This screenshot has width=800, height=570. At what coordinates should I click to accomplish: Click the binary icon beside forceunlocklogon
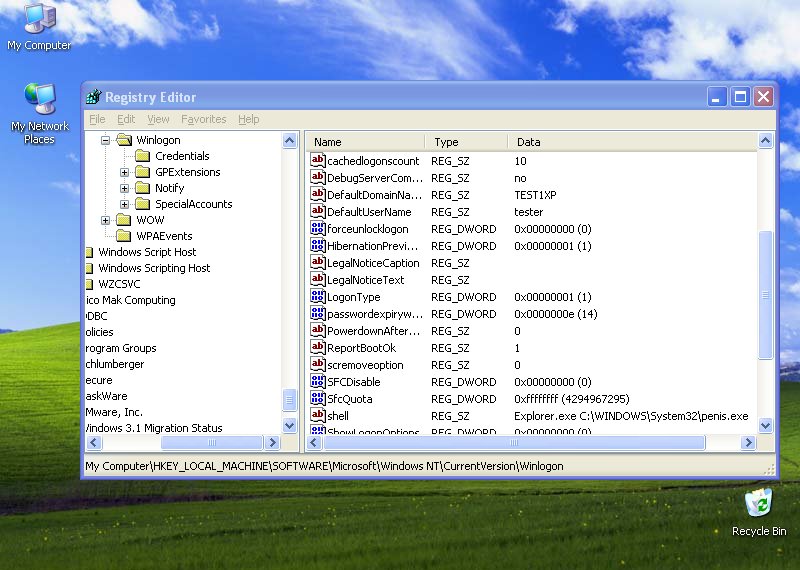click(318, 229)
